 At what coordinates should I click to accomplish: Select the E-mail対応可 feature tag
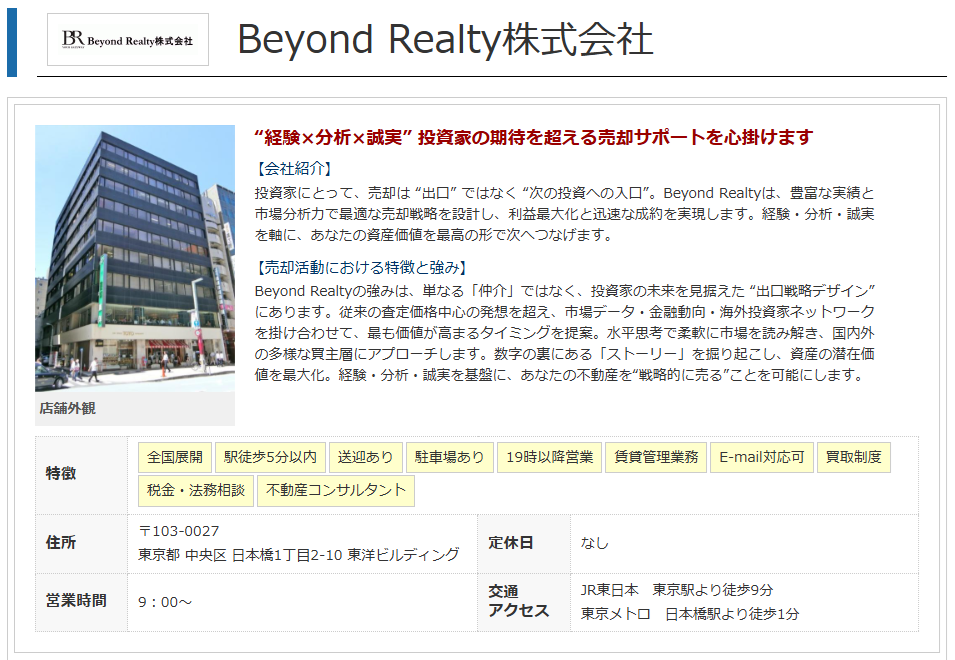pyautogui.click(x=762, y=458)
